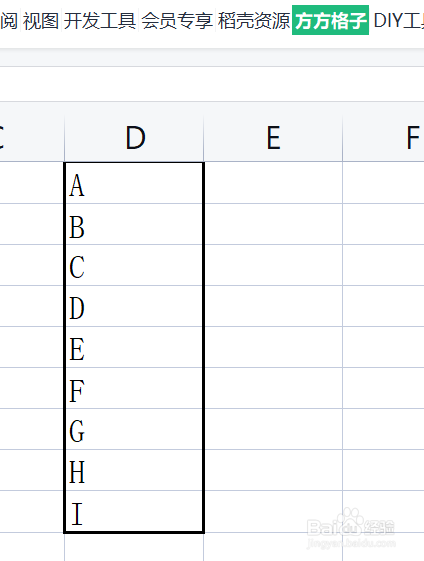Select column D header
This screenshot has width=424, height=561.
[134, 138]
